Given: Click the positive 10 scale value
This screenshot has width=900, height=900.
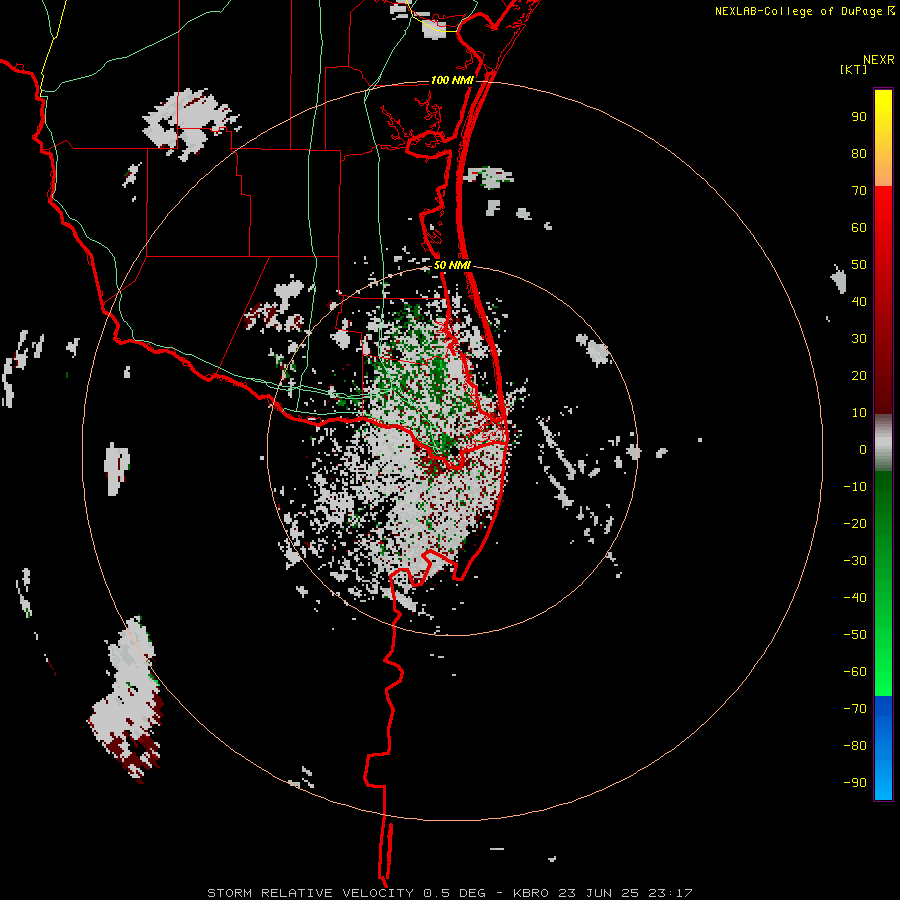Looking at the screenshot, I should [x=859, y=413].
